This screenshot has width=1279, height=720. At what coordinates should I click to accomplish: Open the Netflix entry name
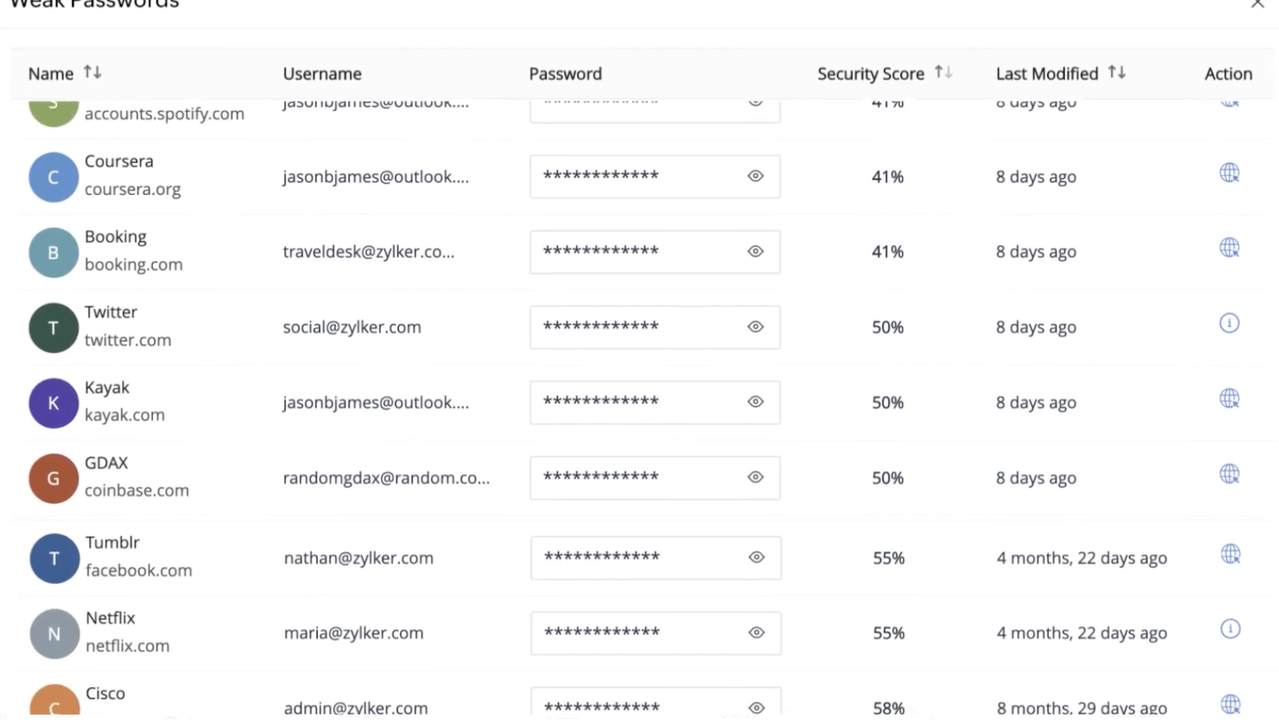(x=110, y=618)
